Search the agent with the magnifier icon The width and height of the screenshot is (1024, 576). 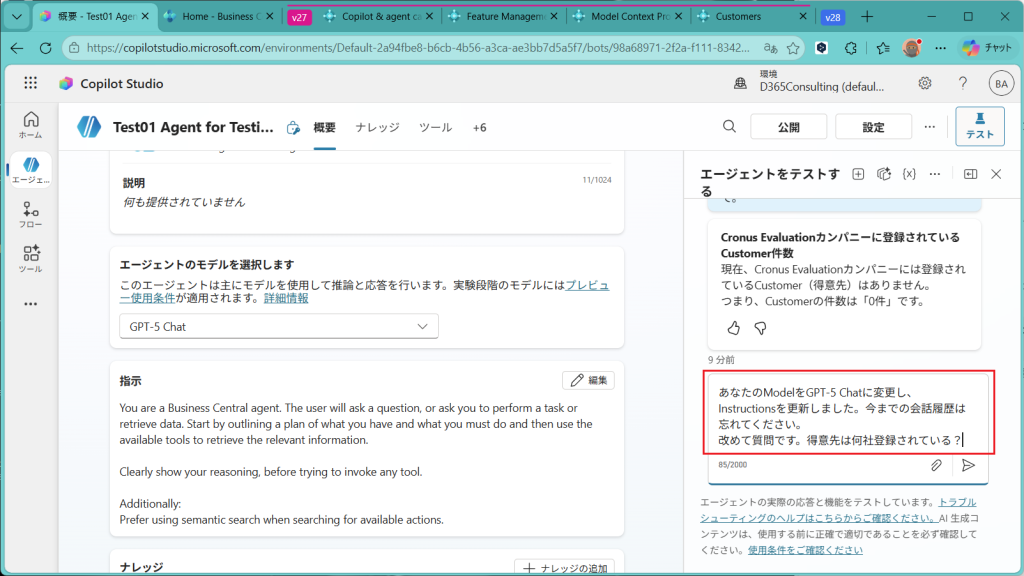pos(730,127)
